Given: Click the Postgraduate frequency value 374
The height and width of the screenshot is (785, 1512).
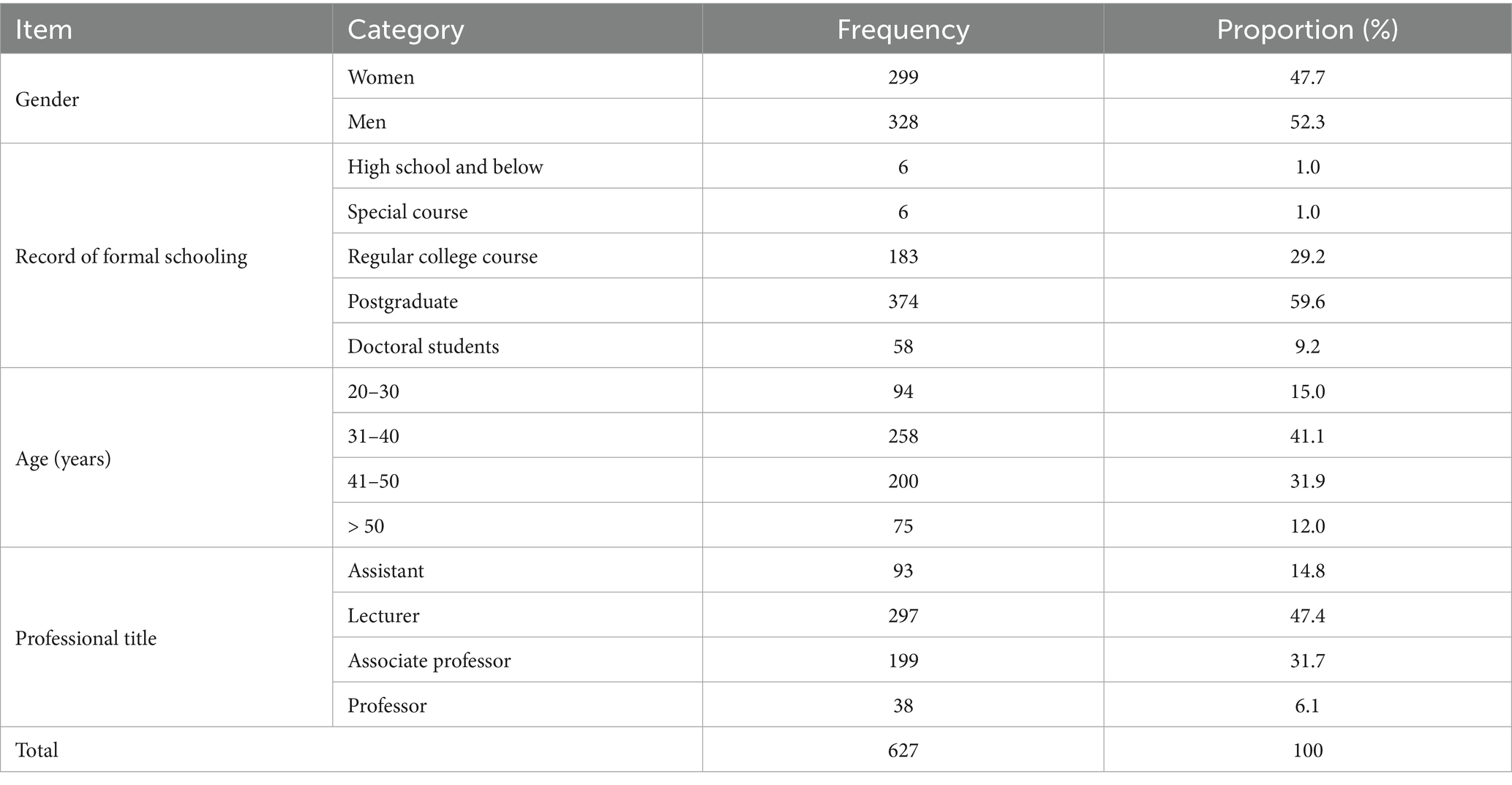Looking at the screenshot, I should point(903,301).
